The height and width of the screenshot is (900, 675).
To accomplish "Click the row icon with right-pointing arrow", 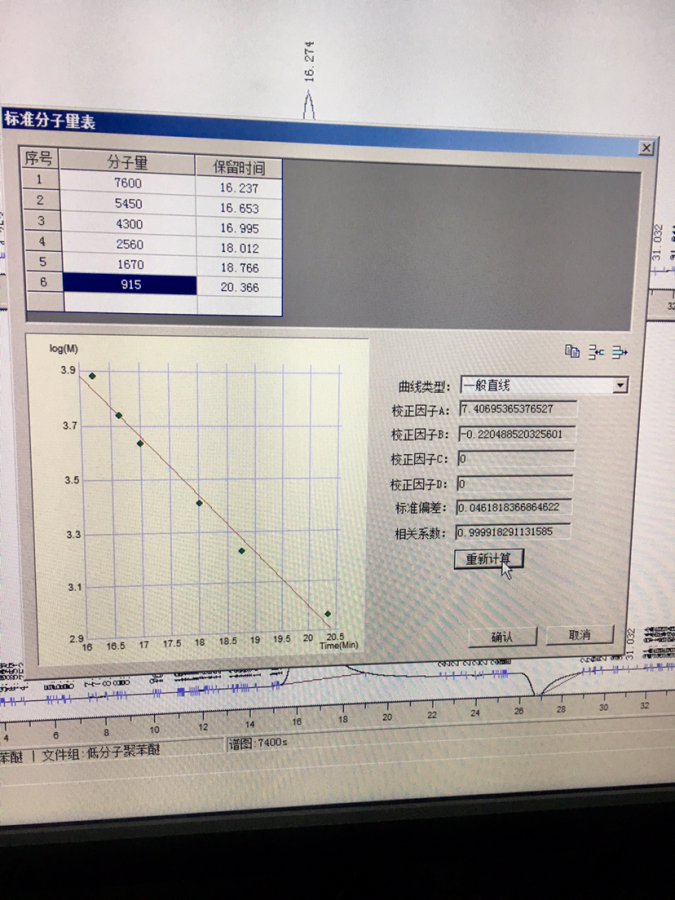I will tap(619, 352).
